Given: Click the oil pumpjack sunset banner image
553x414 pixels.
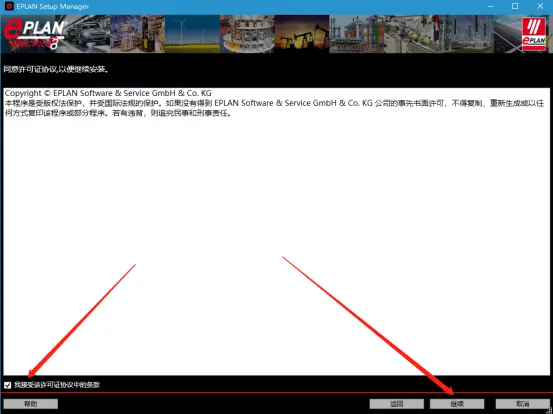Looking at the screenshot, I should [302, 34].
